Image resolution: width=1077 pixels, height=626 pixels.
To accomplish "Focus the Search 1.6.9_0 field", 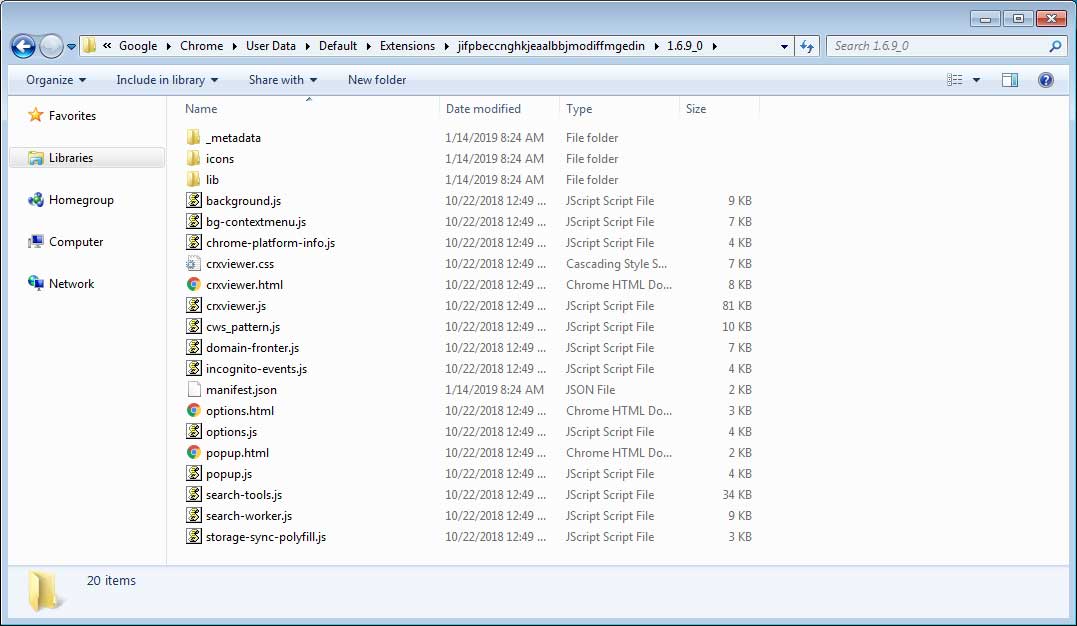I will [946, 46].
